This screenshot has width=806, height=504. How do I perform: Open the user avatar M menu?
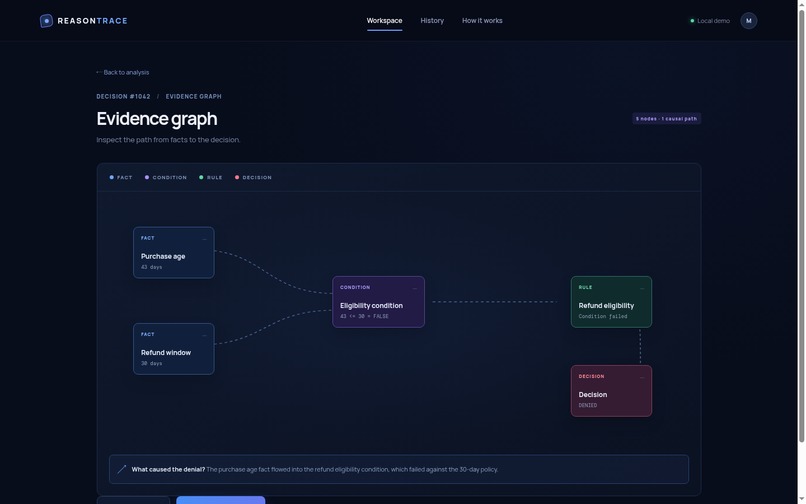[x=748, y=21]
